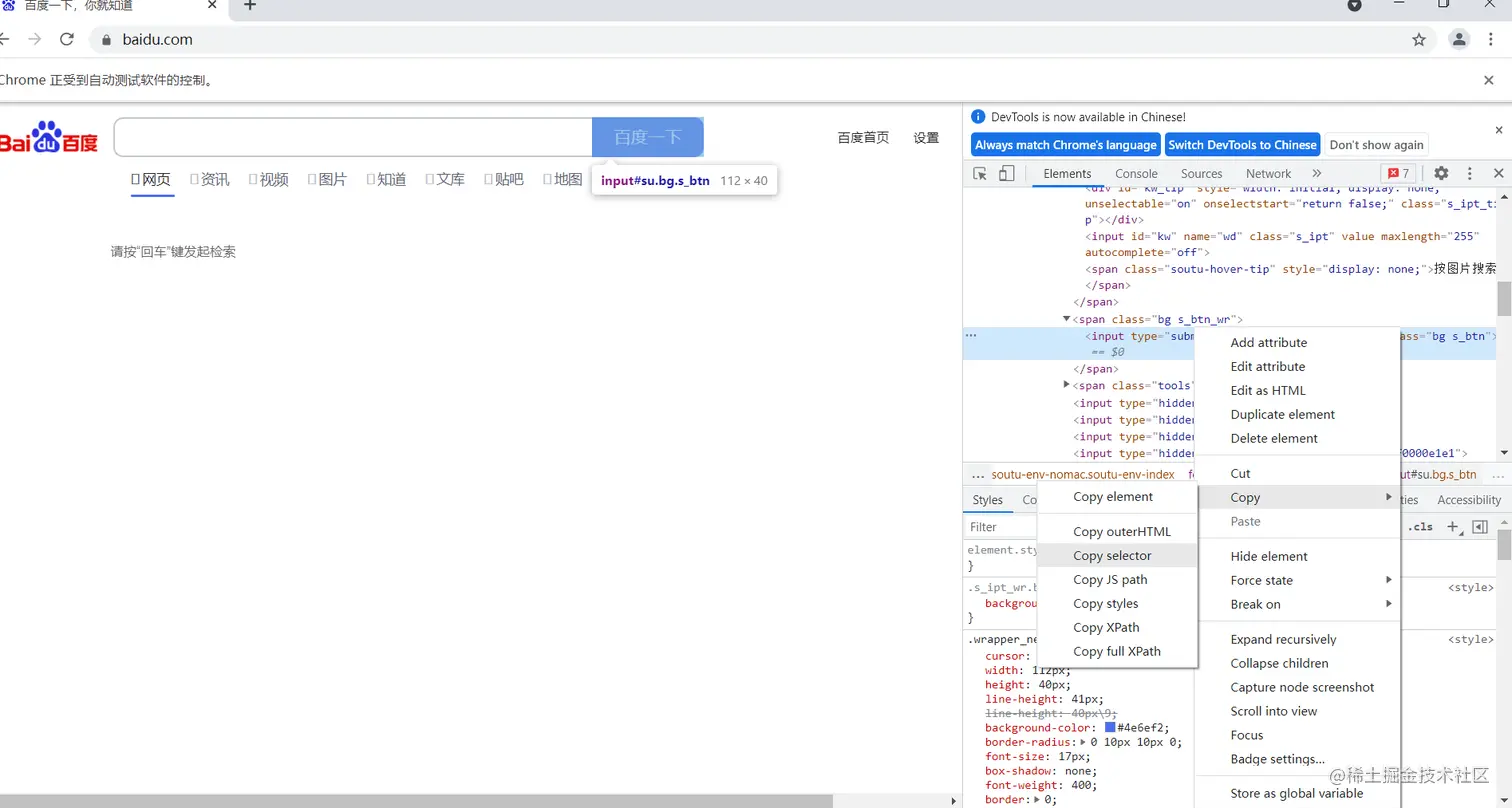Click the ellipsis at breadcrumb start
This screenshot has height=808, width=1512.
(978, 475)
